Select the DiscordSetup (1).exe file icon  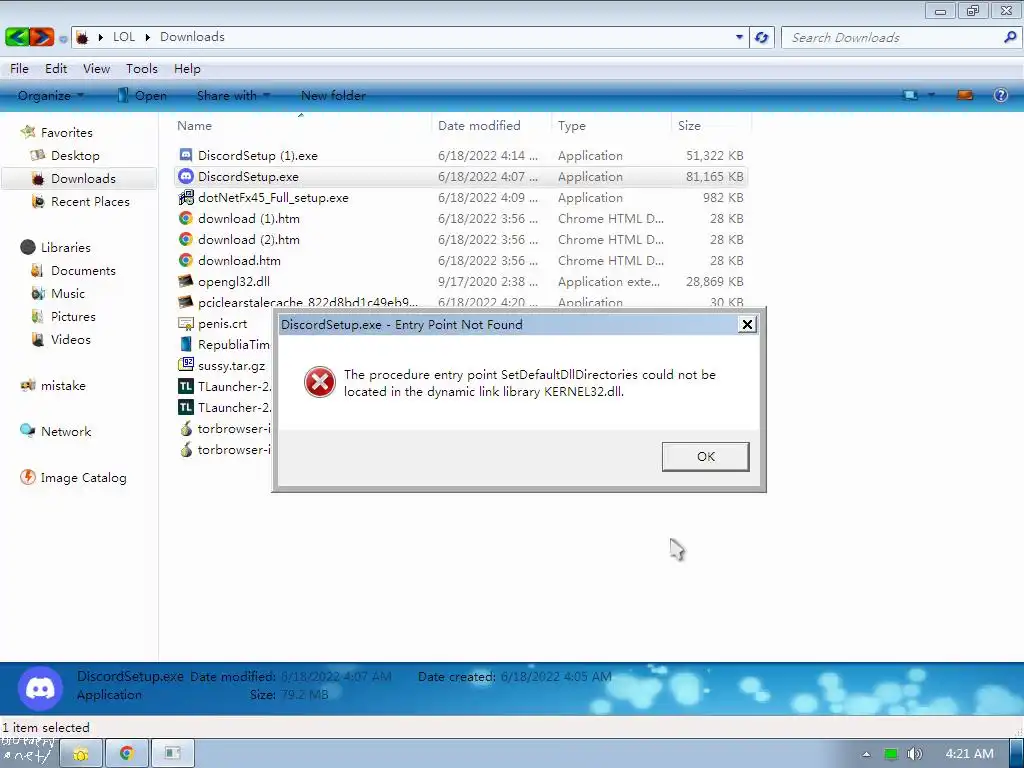point(186,155)
